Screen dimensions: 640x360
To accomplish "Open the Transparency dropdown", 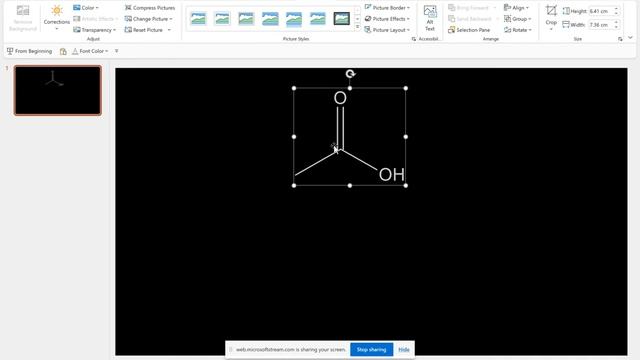I will (95, 30).
